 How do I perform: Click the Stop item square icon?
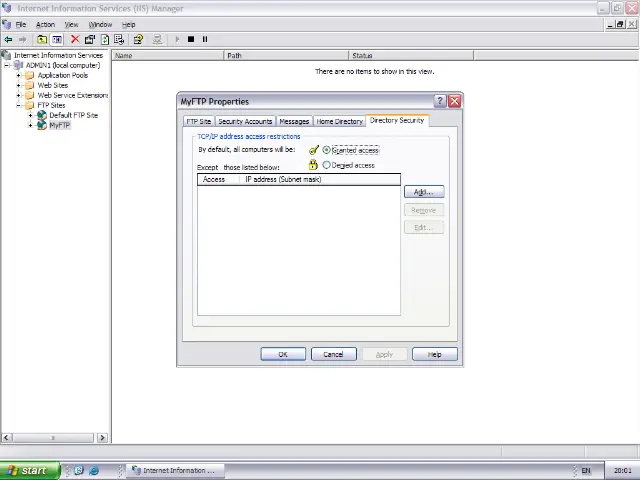(191, 40)
